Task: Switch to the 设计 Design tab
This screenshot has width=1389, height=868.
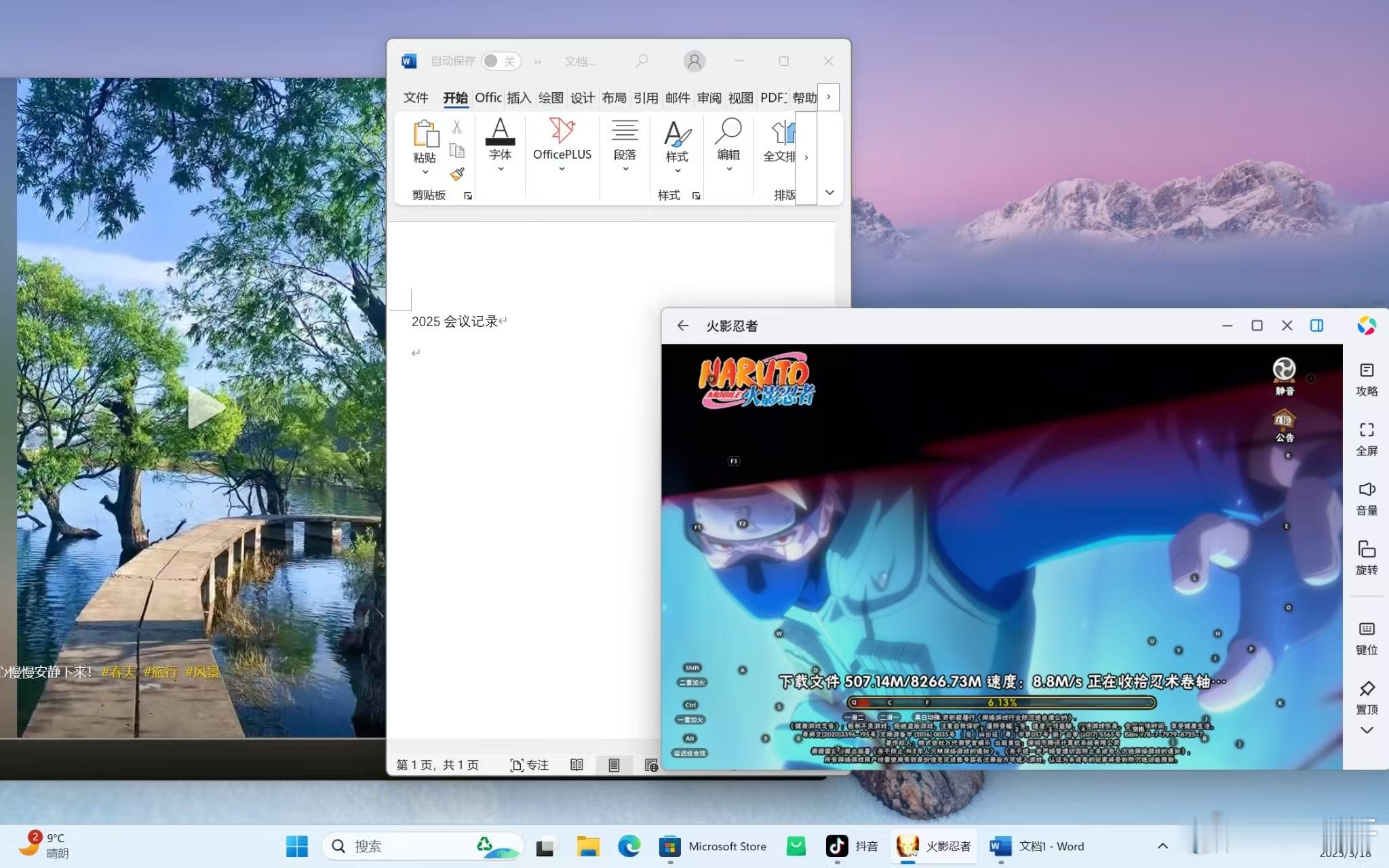Action: [583, 98]
